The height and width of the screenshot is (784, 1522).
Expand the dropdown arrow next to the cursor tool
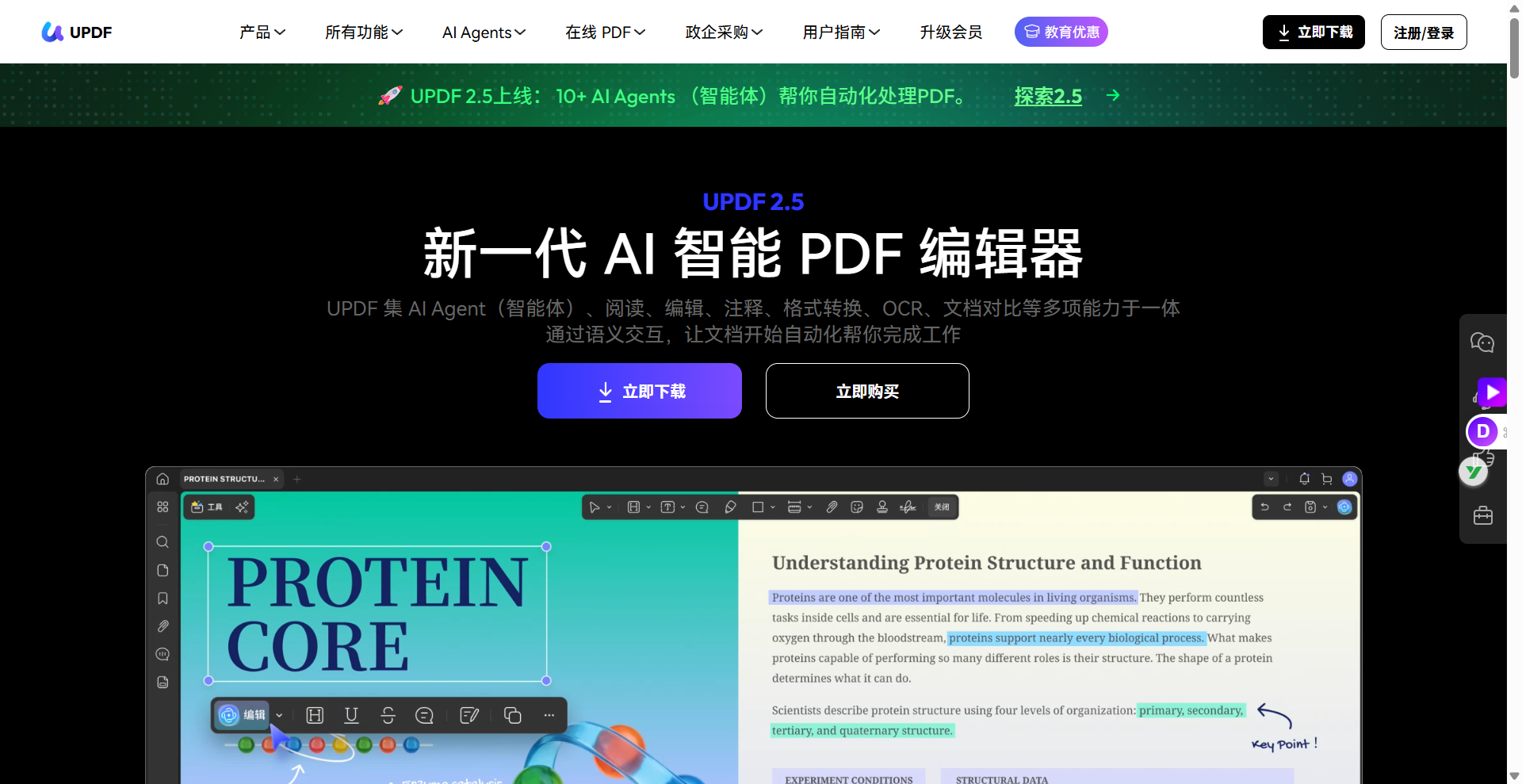pos(609,507)
